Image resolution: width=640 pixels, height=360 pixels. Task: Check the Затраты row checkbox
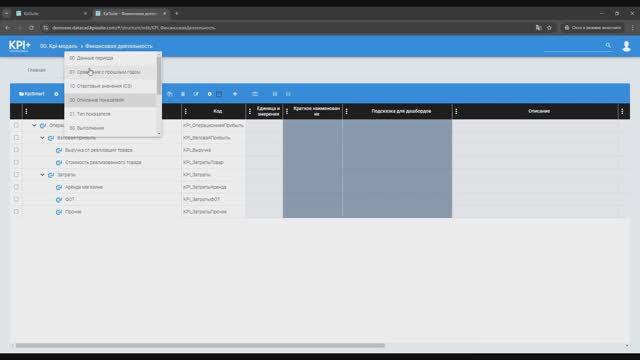click(x=16, y=174)
